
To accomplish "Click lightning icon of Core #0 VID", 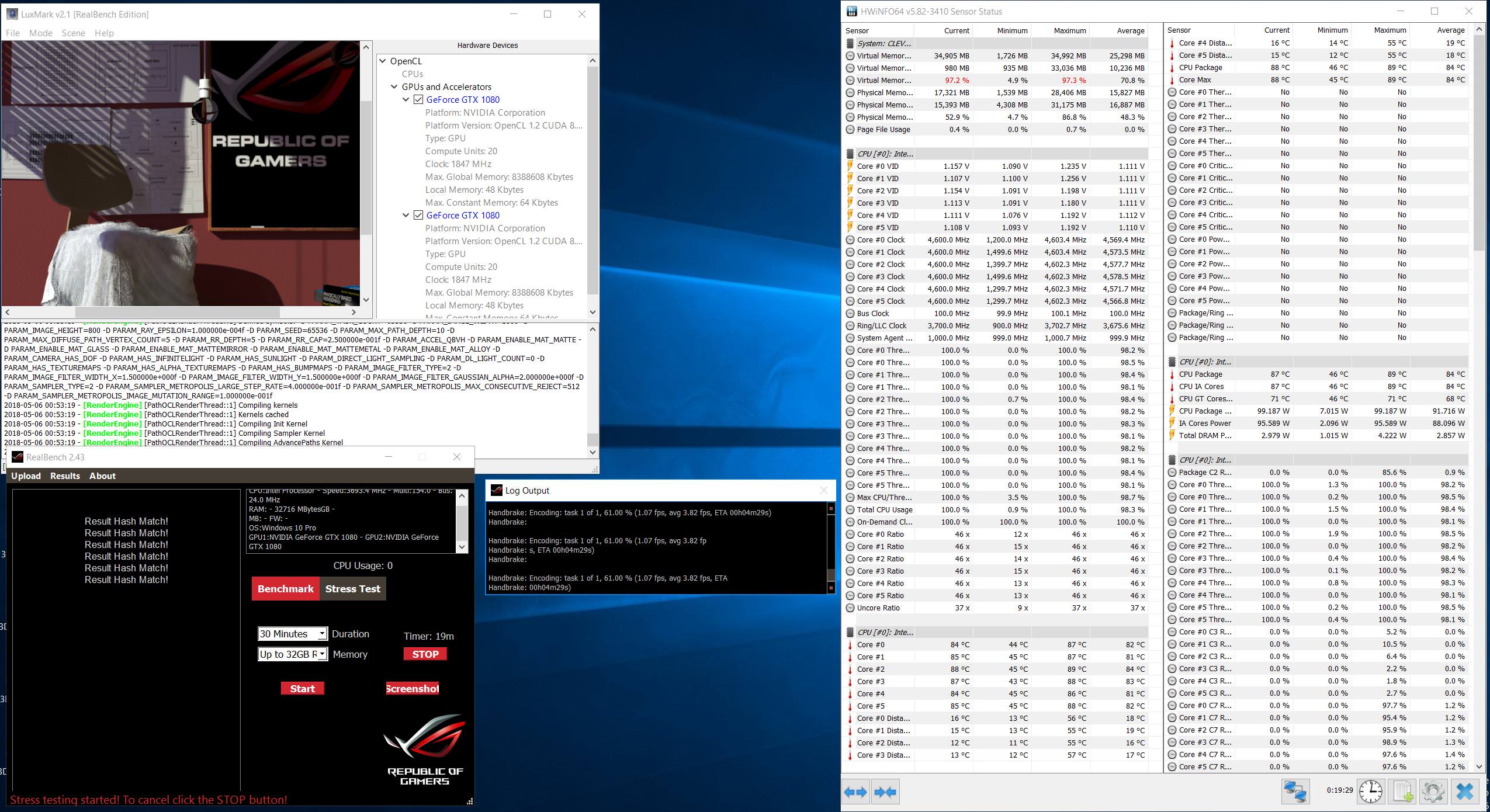I will [x=850, y=166].
